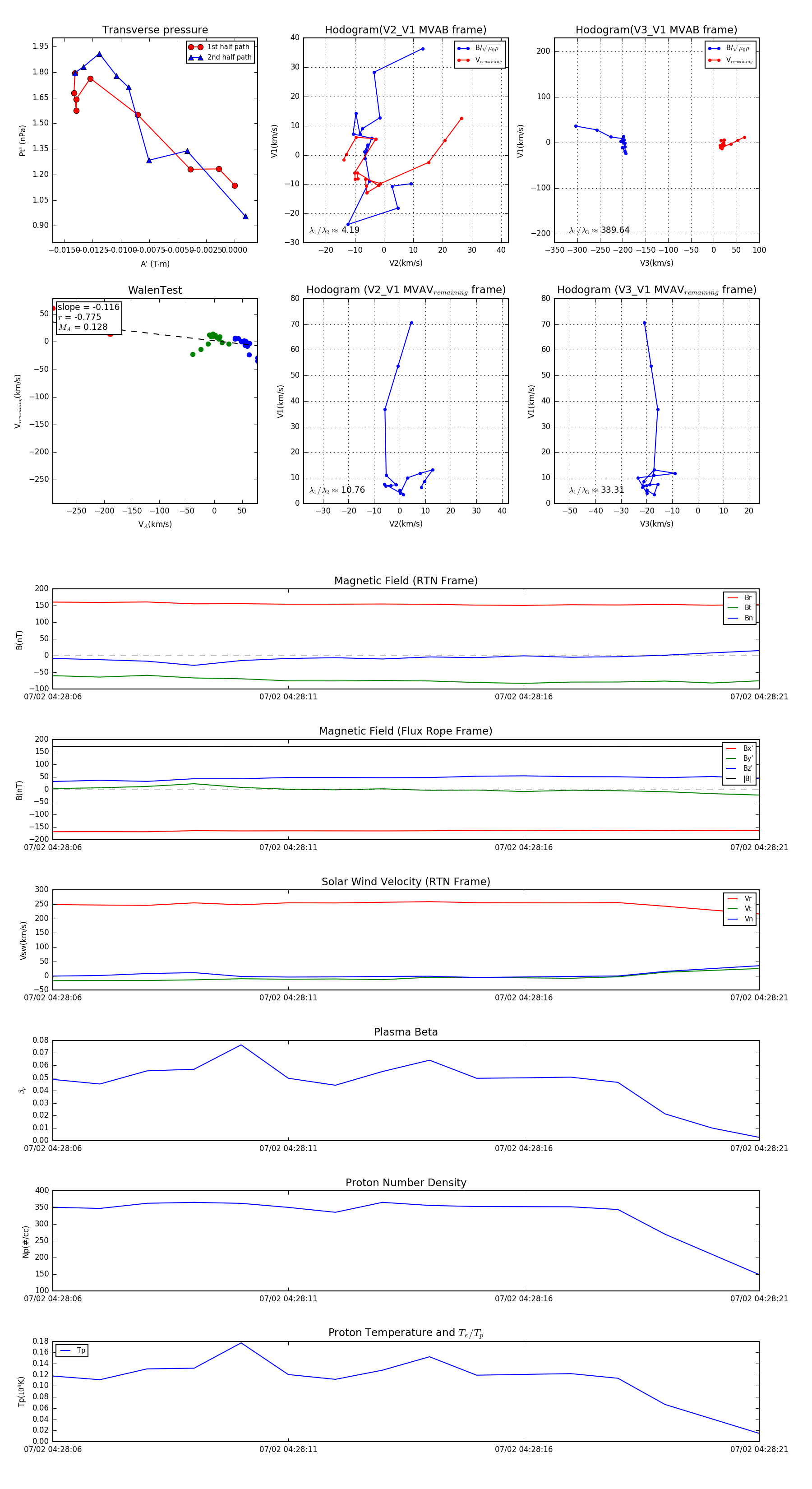
Task: Click the 'Vr' legend entry in the Solar Wind Velocity plot
Action: click(x=740, y=898)
